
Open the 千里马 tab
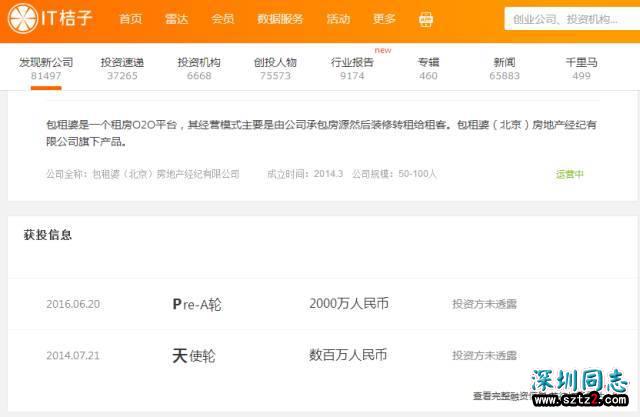tap(581, 69)
